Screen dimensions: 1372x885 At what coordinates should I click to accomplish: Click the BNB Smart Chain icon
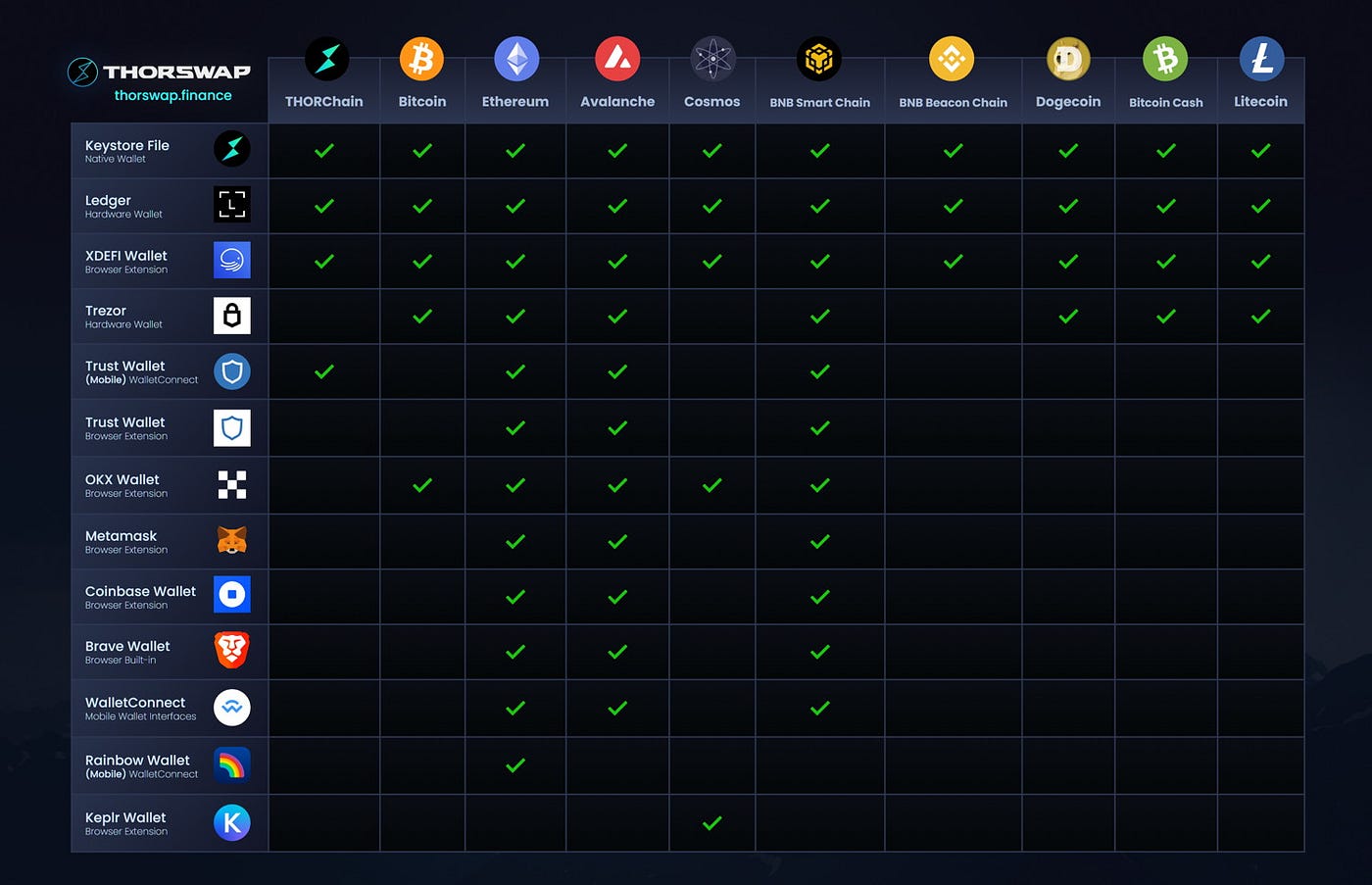point(818,59)
